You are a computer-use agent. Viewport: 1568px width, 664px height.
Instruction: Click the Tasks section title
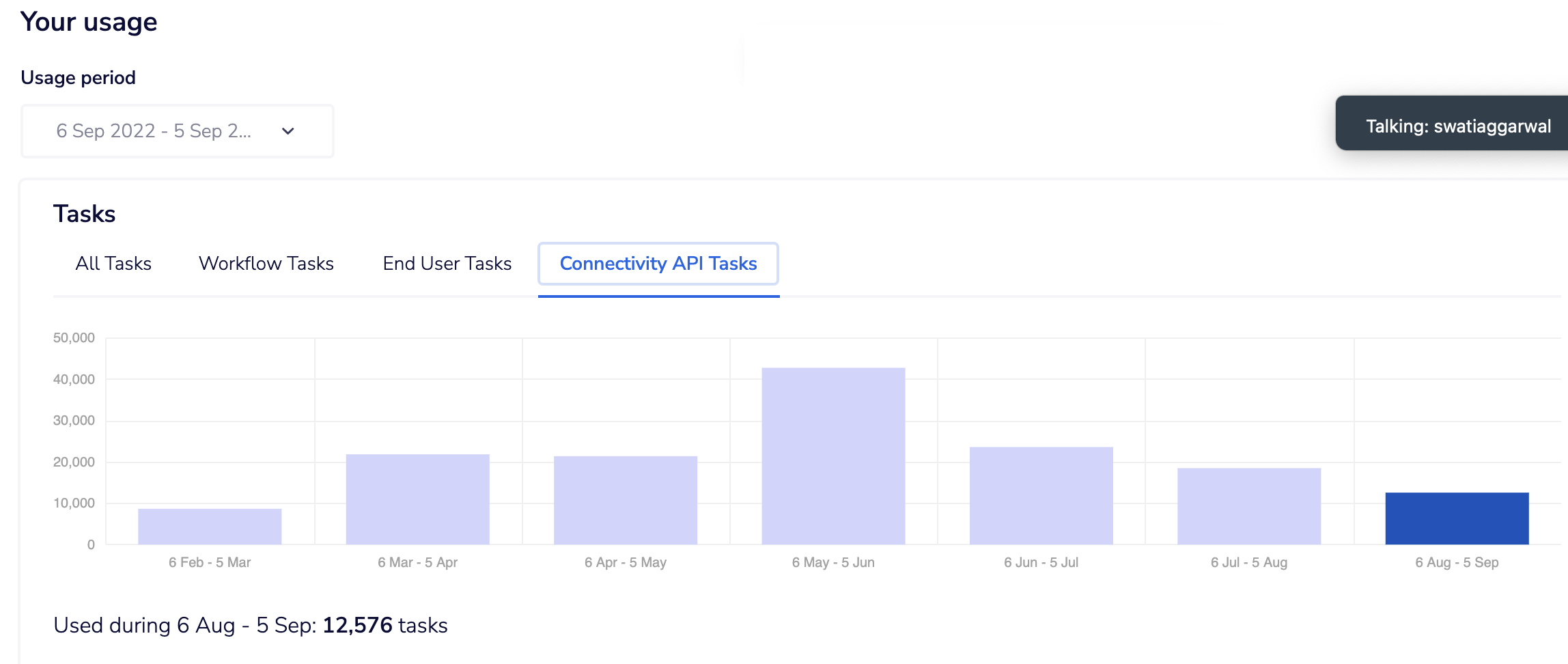(84, 213)
